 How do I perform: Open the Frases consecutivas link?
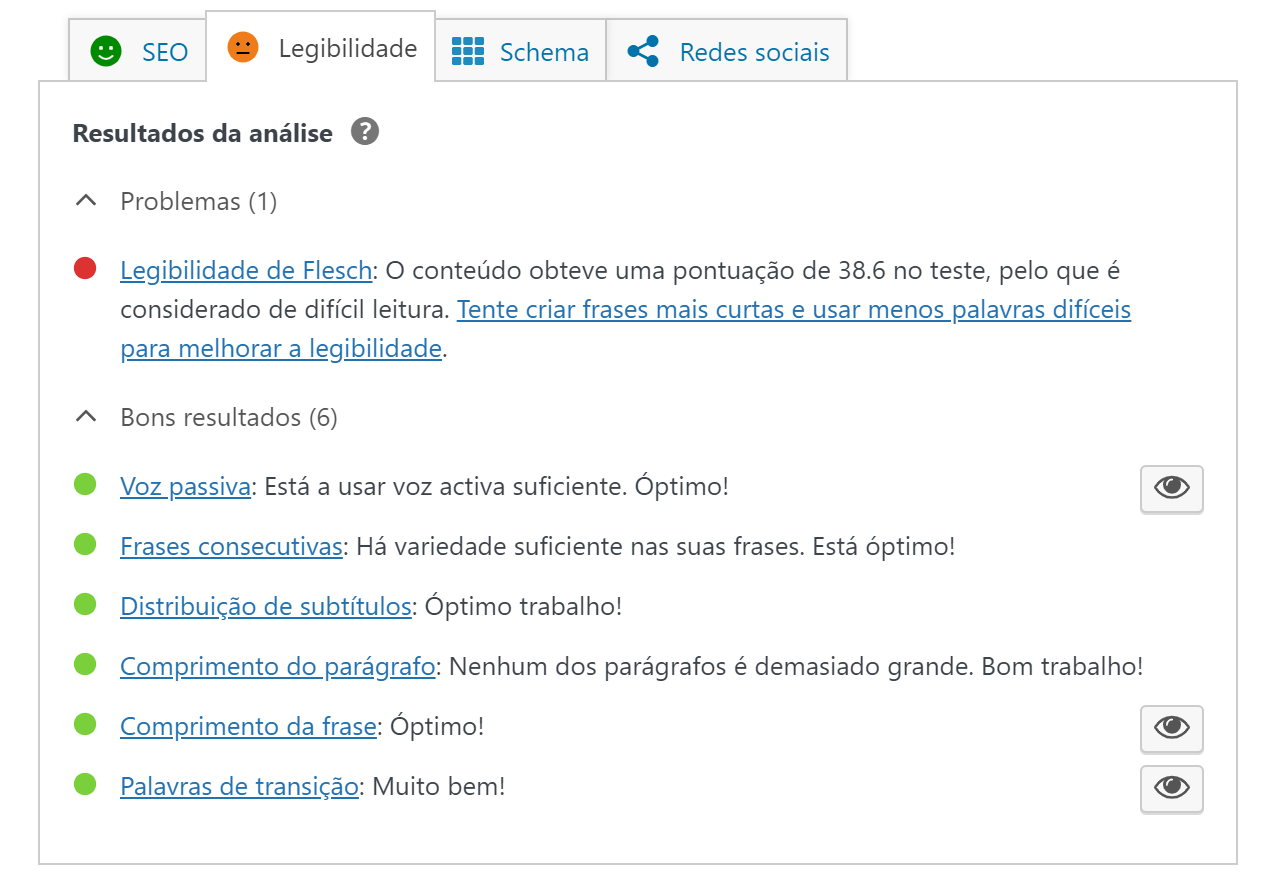[231, 547]
